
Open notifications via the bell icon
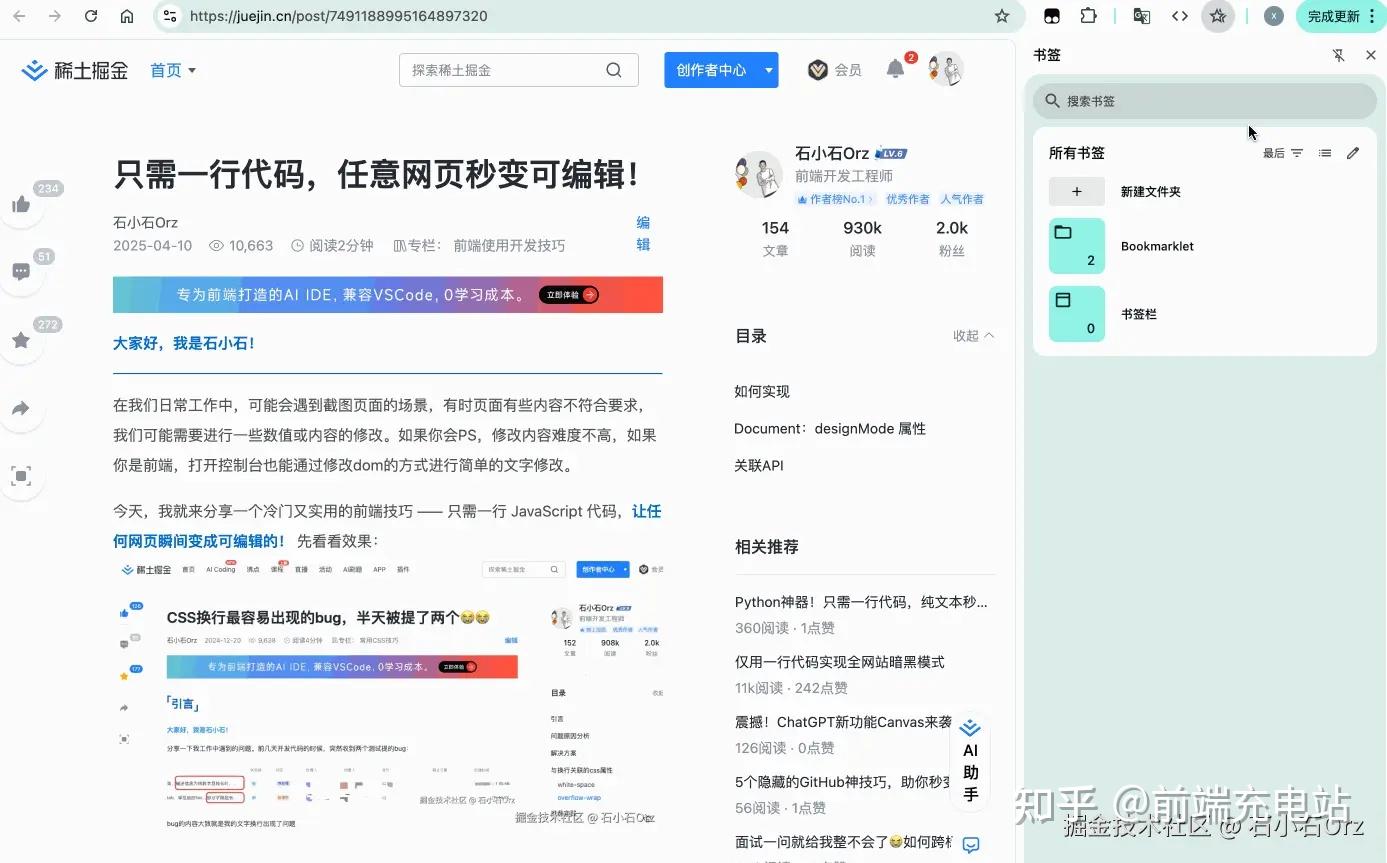896,68
